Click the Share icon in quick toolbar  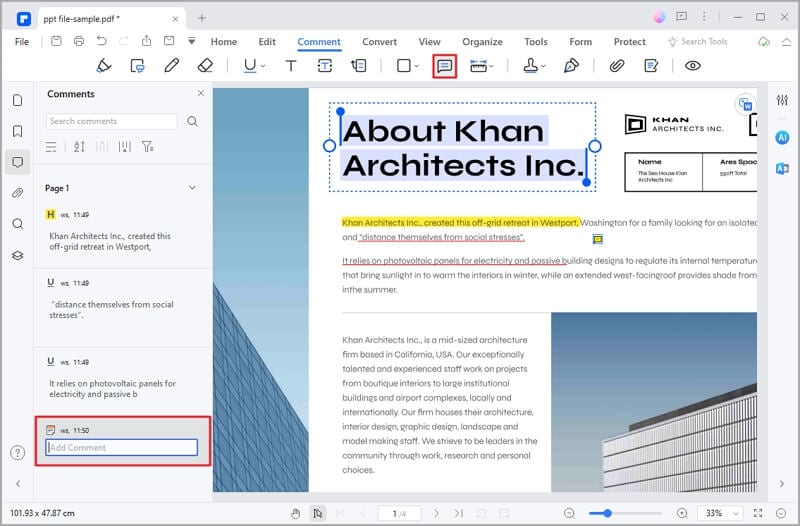tap(146, 41)
